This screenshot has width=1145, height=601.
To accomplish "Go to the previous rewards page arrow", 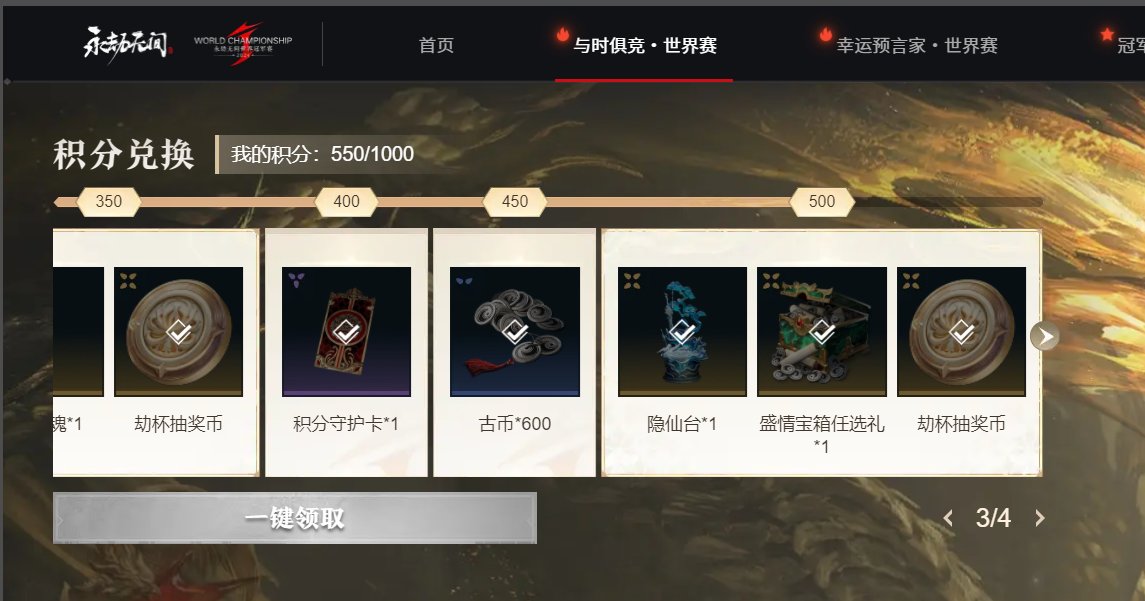I will [x=948, y=518].
